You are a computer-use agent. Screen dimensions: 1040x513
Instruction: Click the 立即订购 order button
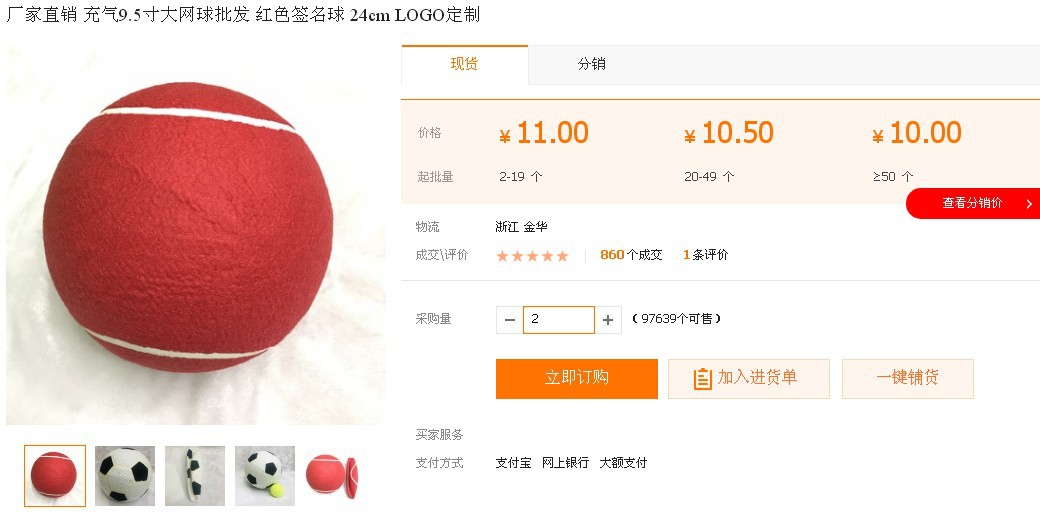click(576, 378)
